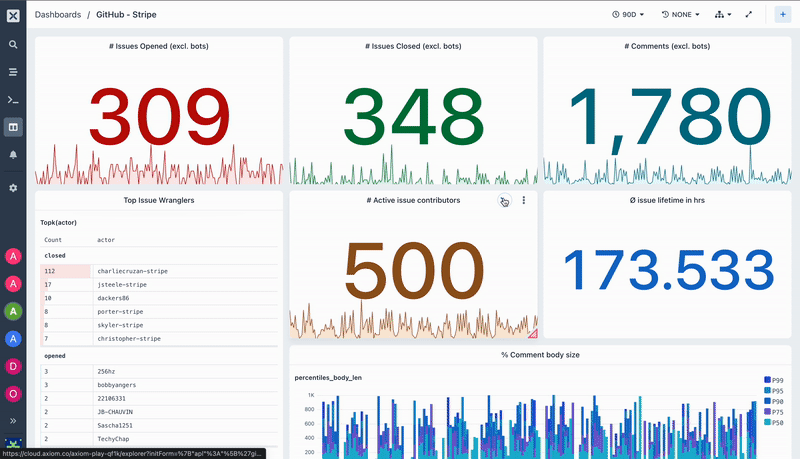
Task: Click the 112 count cell
Action: pyautogui.click(x=66, y=271)
